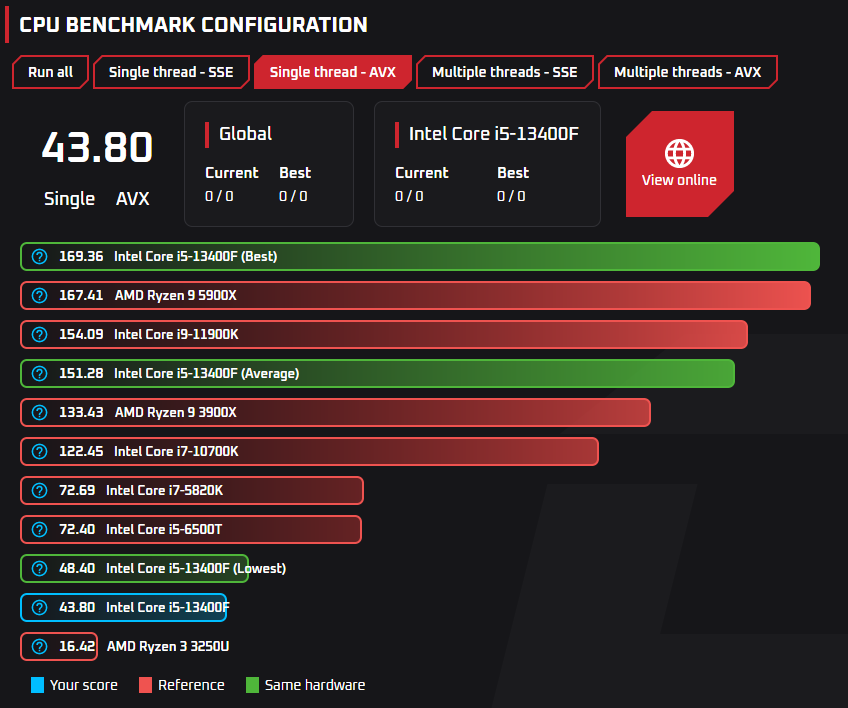Click the AMD Ryzen 9 3900X label
Image resolution: width=848 pixels, height=708 pixels.
pyautogui.click(x=176, y=412)
